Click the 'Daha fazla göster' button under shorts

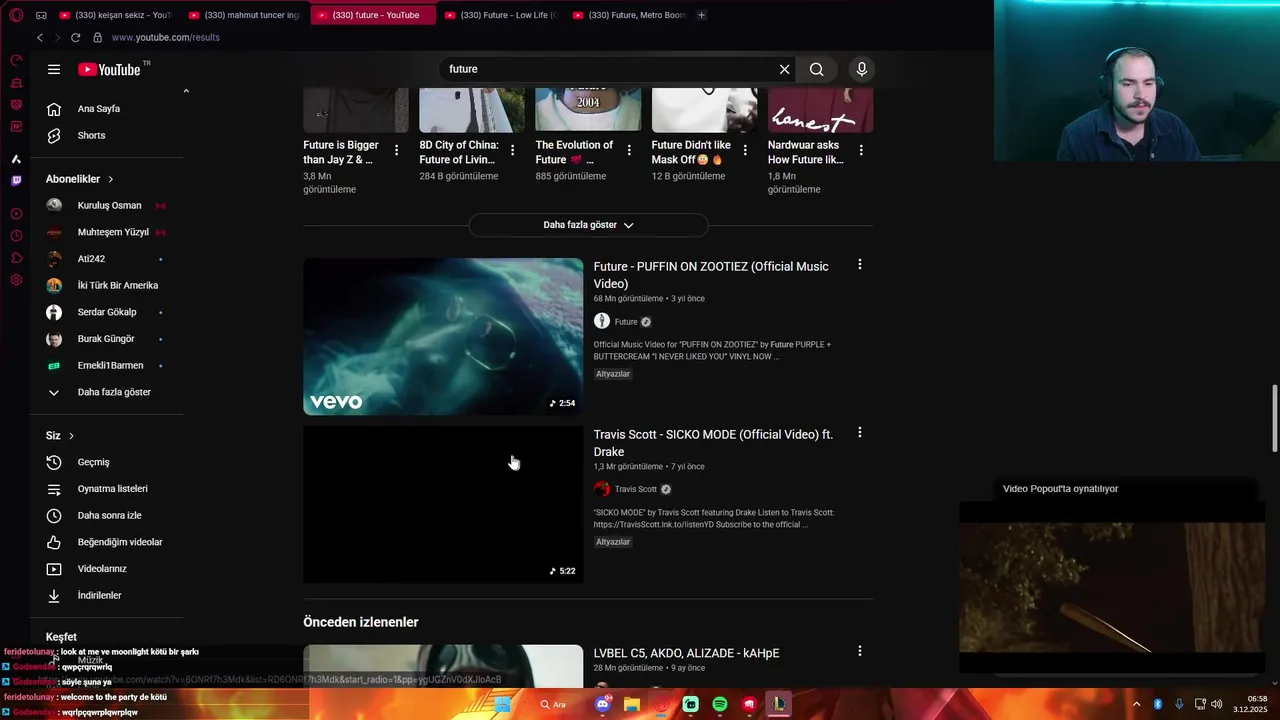588,225
